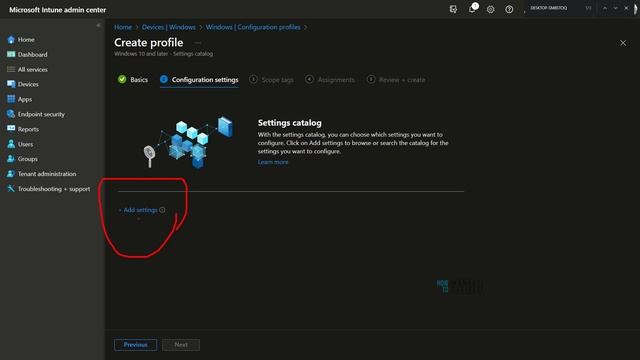Open the Copilot icon in top bar

pos(453,9)
